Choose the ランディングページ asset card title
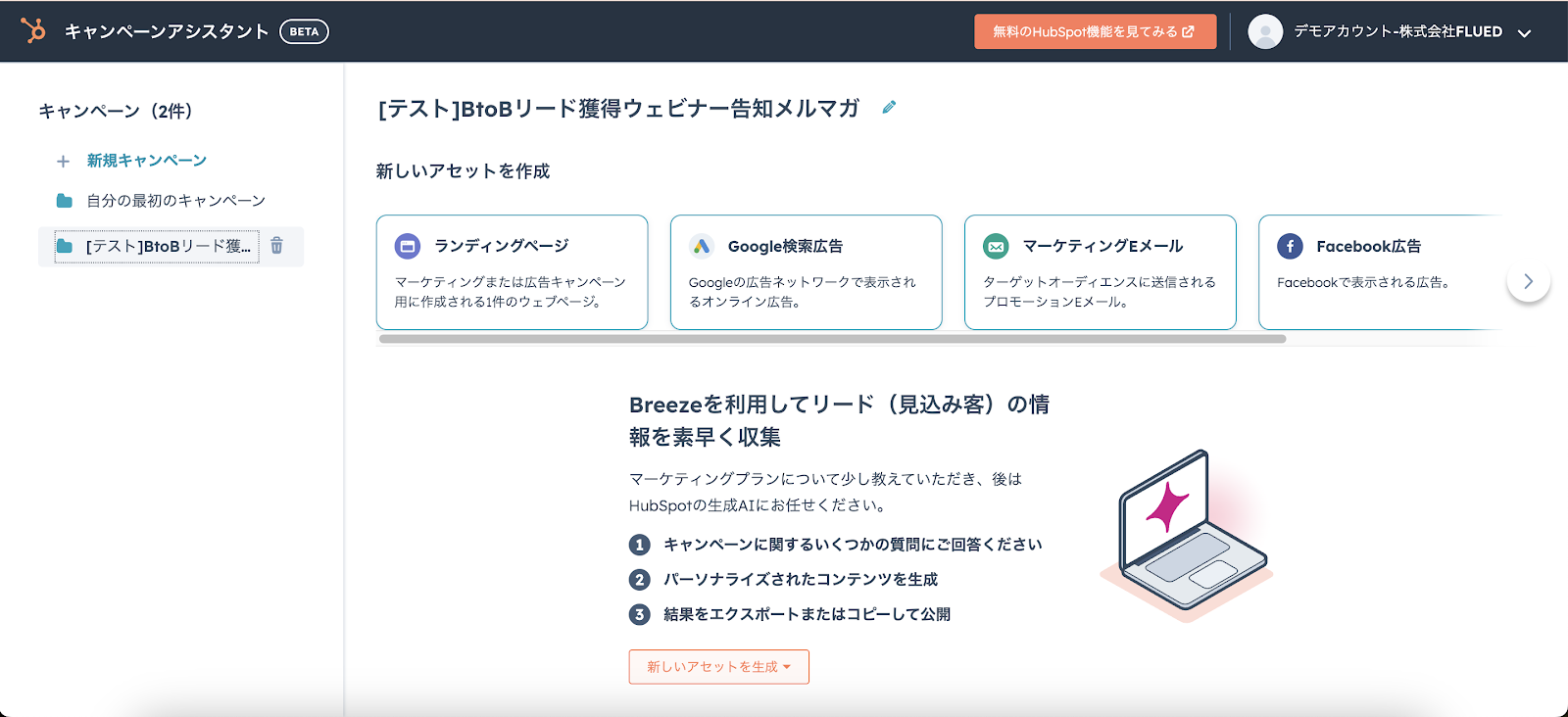This screenshot has width=1568, height=717. point(502,246)
